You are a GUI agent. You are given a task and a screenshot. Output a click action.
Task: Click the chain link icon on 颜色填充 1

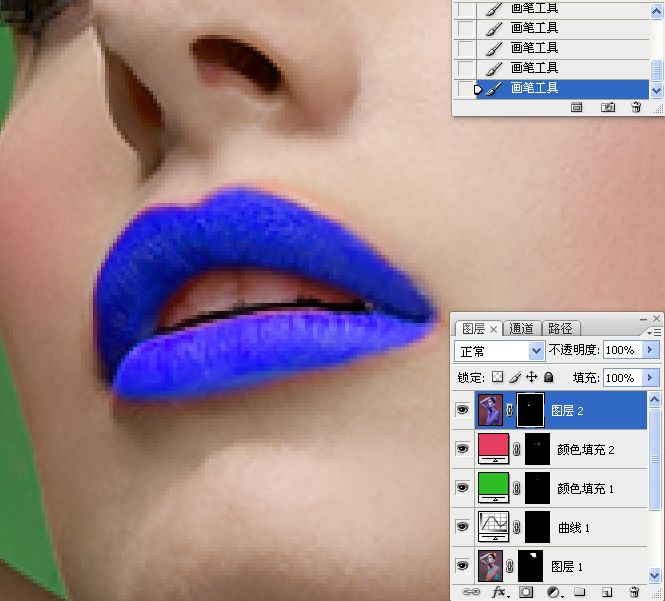click(x=517, y=488)
